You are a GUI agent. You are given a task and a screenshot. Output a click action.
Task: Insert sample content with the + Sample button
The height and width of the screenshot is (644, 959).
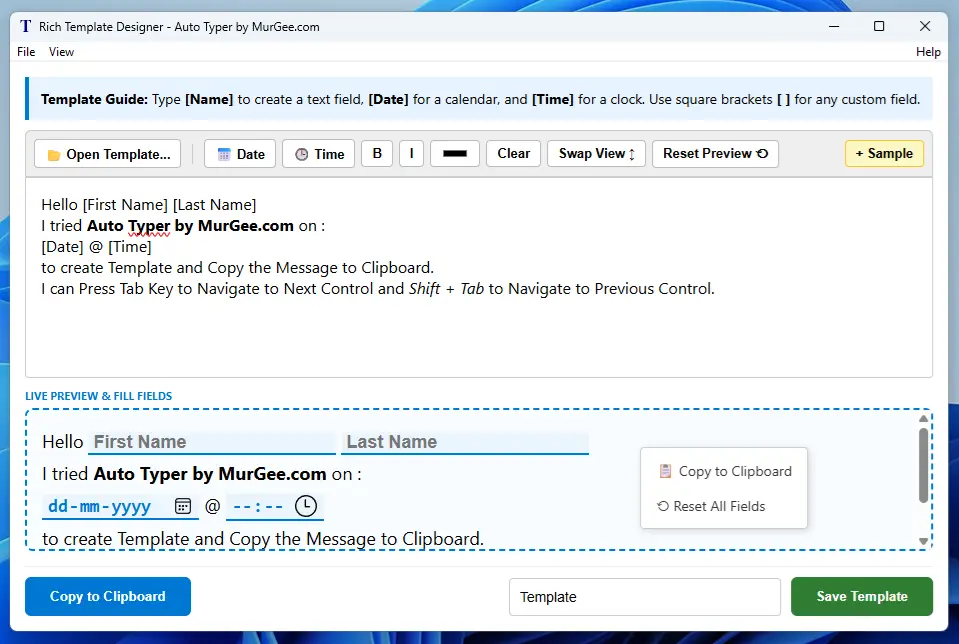coord(883,153)
